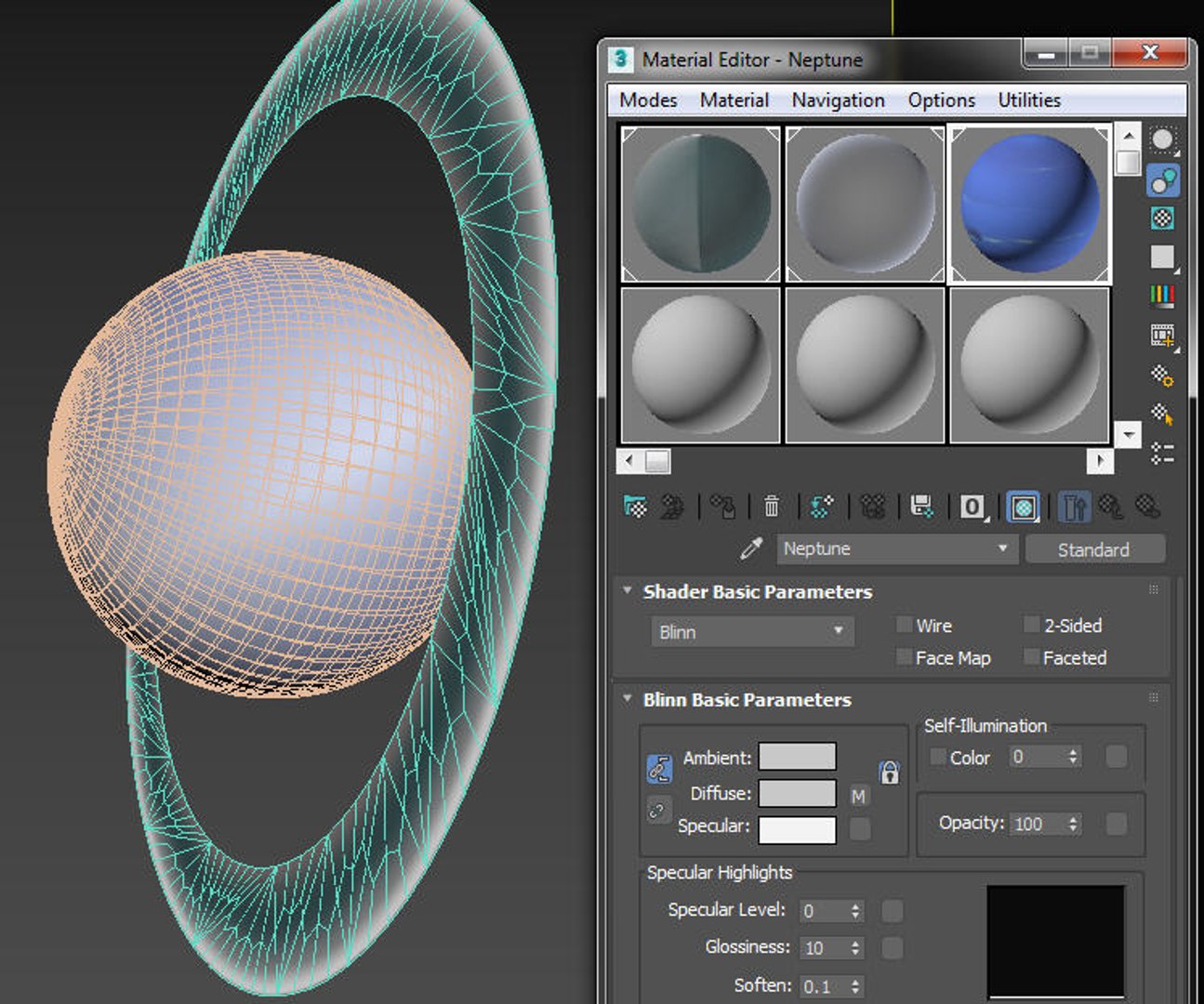
Task: Toggle the padlock beside Ambient and Diffuse
Action: (x=889, y=772)
